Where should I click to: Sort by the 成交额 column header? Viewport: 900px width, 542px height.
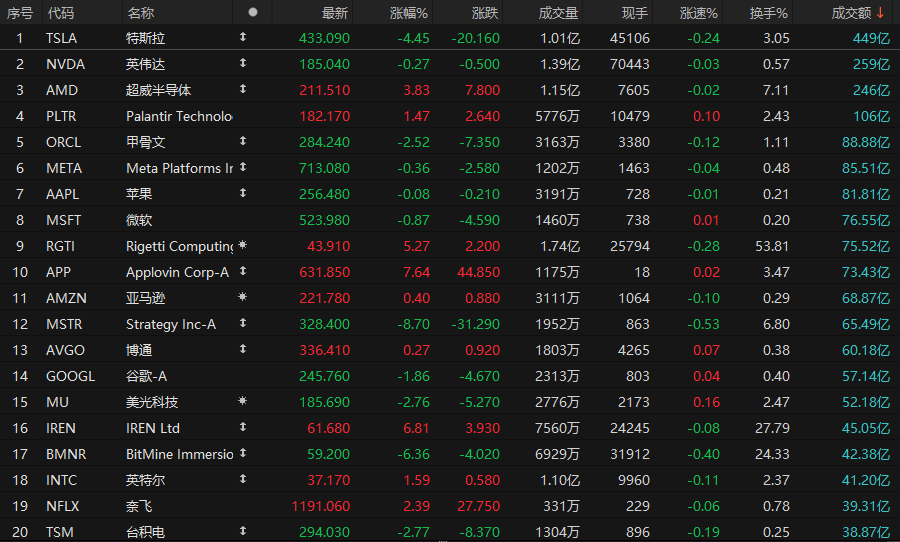pyautogui.click(x=852, y=13)
